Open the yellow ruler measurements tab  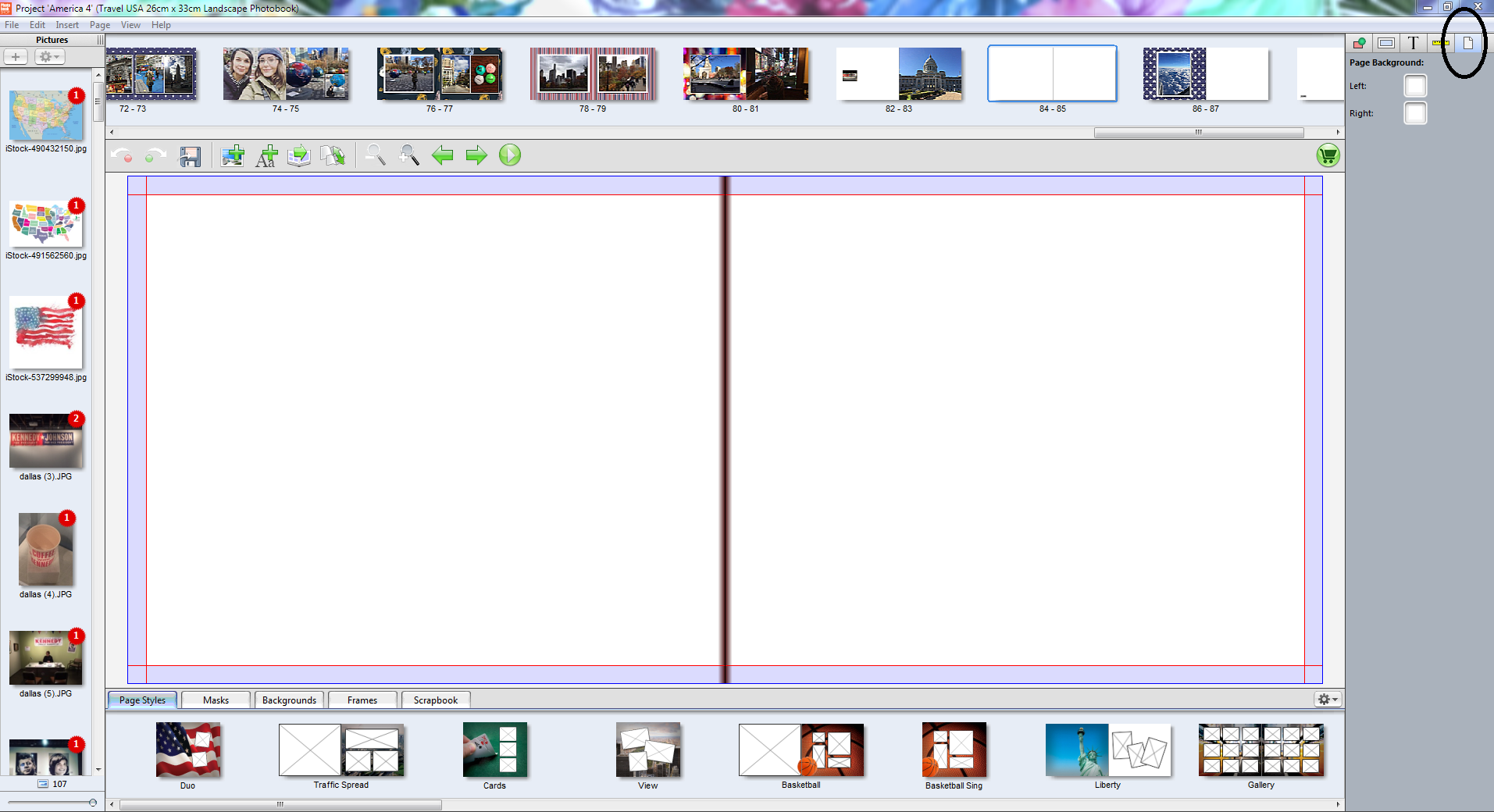click(x=1440, y=43)
